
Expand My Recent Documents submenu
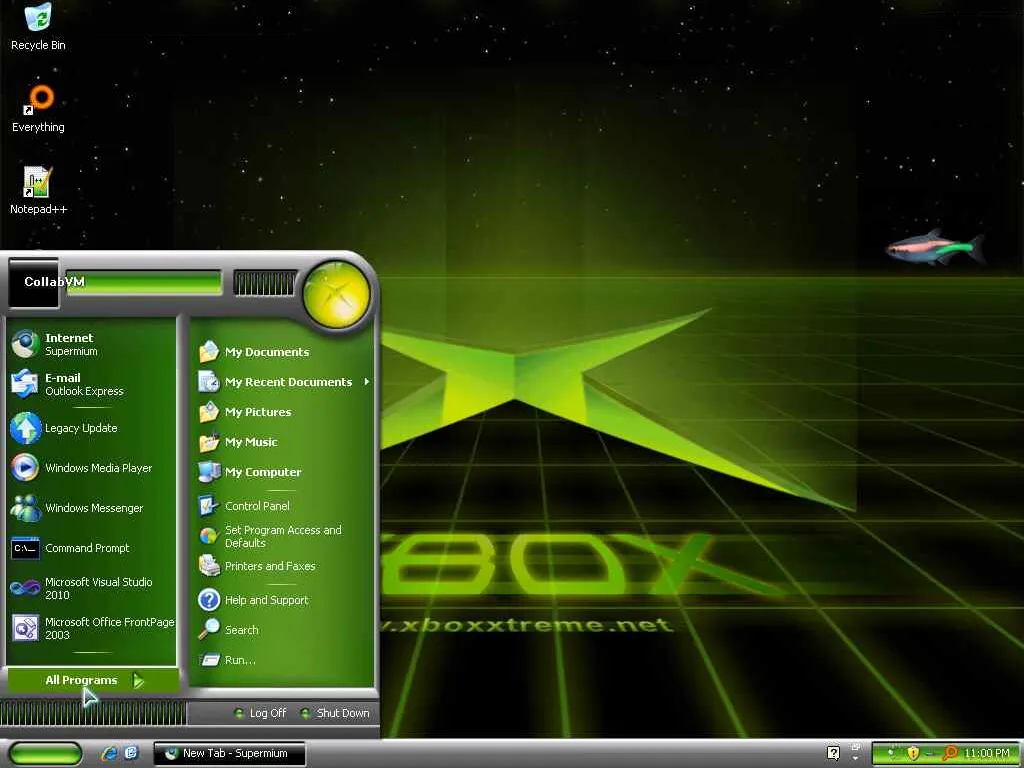[283, 382]
